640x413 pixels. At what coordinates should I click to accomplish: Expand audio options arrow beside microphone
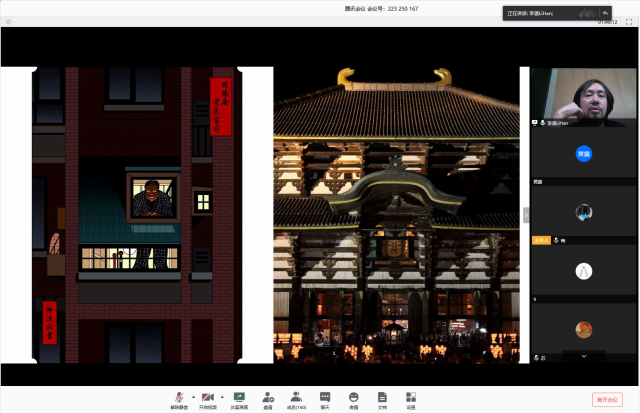pos(192,395)
